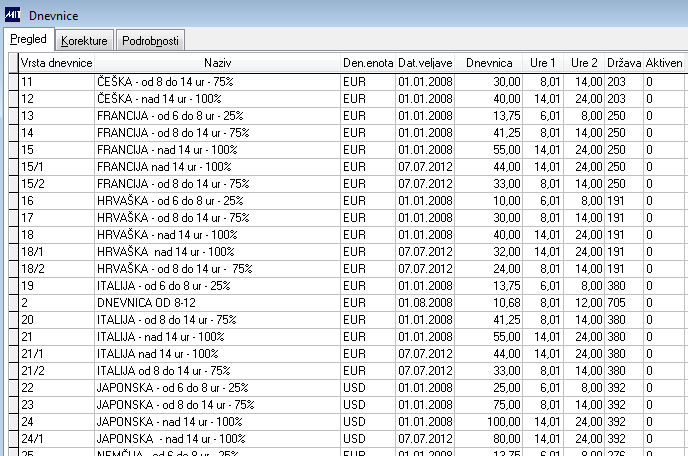Click date '01.08.2008' in DNEVNICA OD 8-12 row
Screen dimensions: 688x456
coord(425,303)
